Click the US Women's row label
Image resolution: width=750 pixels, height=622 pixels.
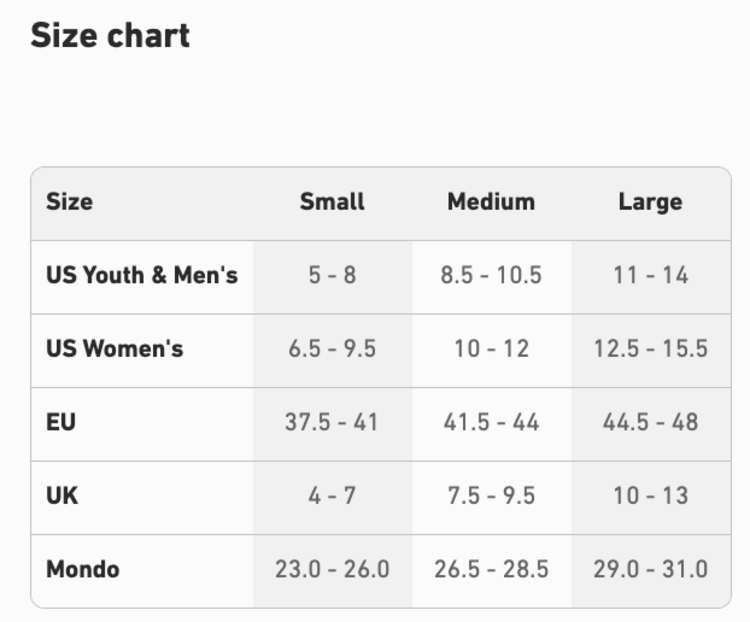pyautogui.click(x=115, y=349)
